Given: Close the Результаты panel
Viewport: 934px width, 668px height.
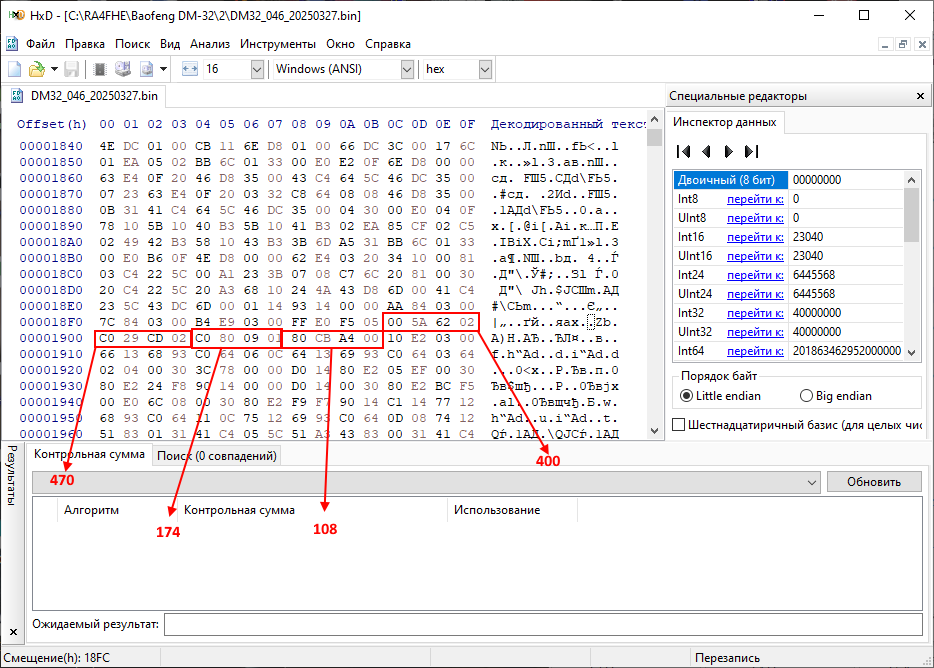Looking at the screenshot, I should (13, 632).
